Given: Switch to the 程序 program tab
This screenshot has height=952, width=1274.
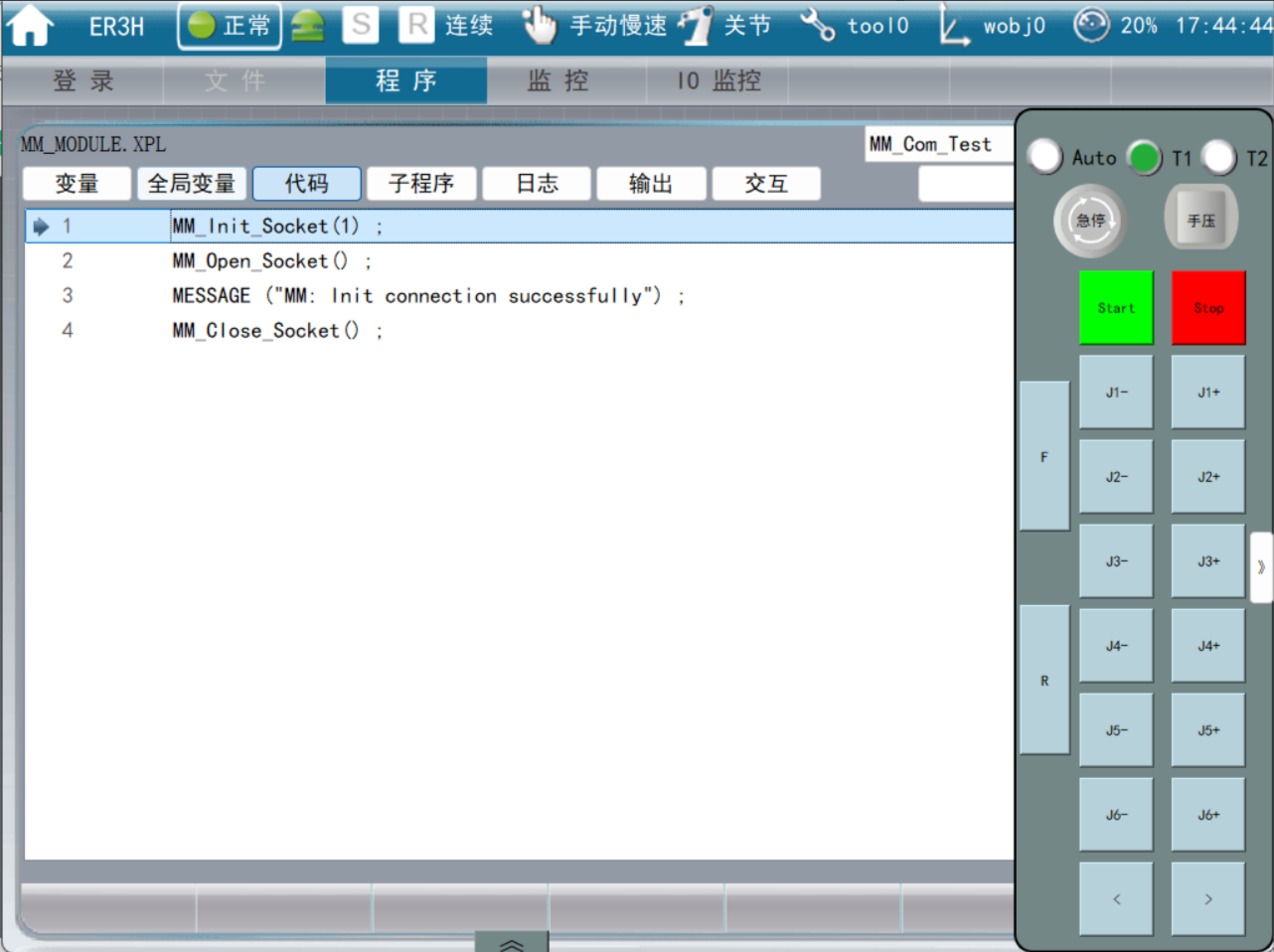Looking at the screenshot, I should 406,80.
